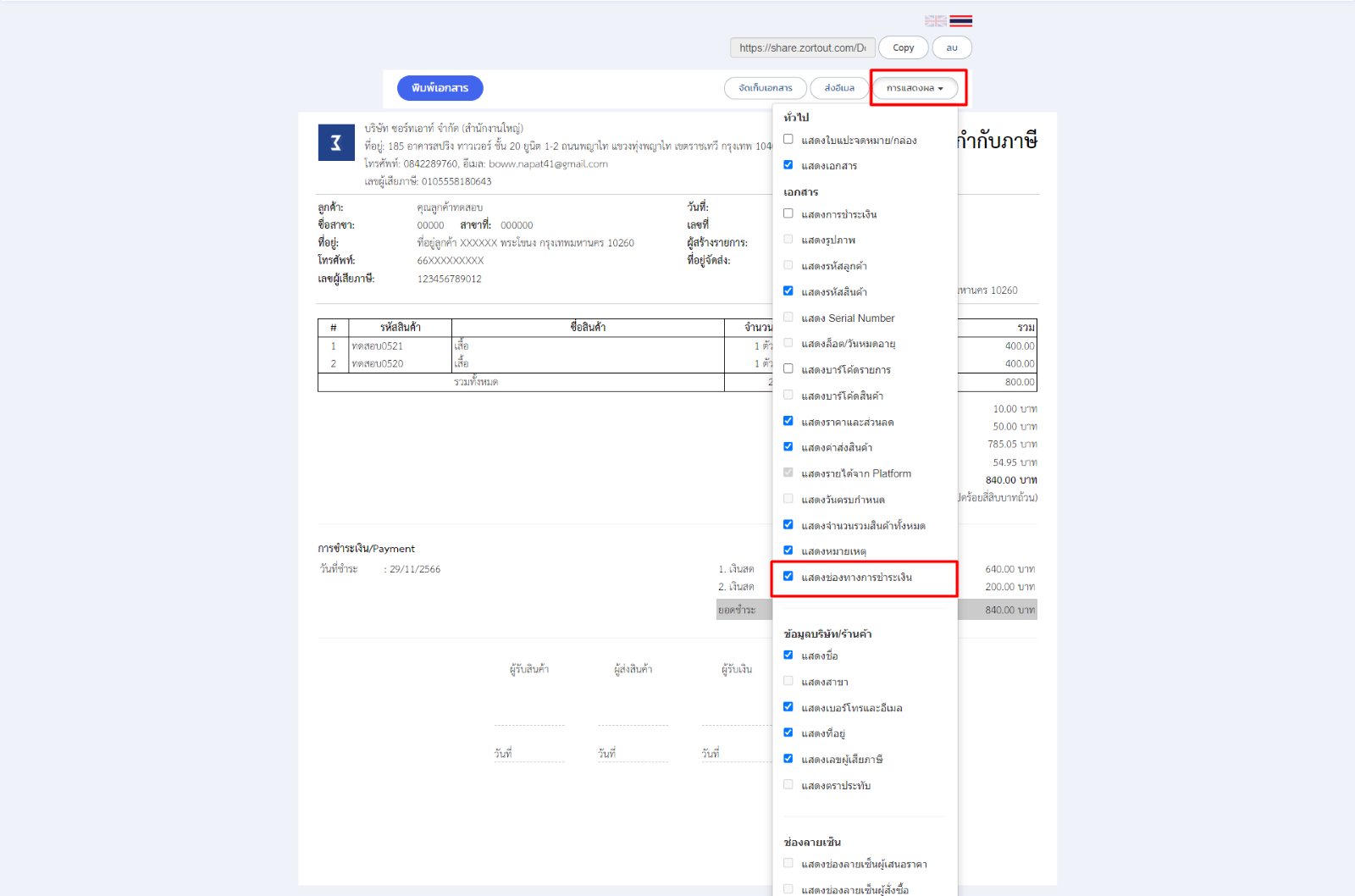Image resolution: width=1355 pixels, height=896 pixels.
Task: Uncheck แสดงเลขผู้เสียภาษี option
Action: click(x=788, y=759)
